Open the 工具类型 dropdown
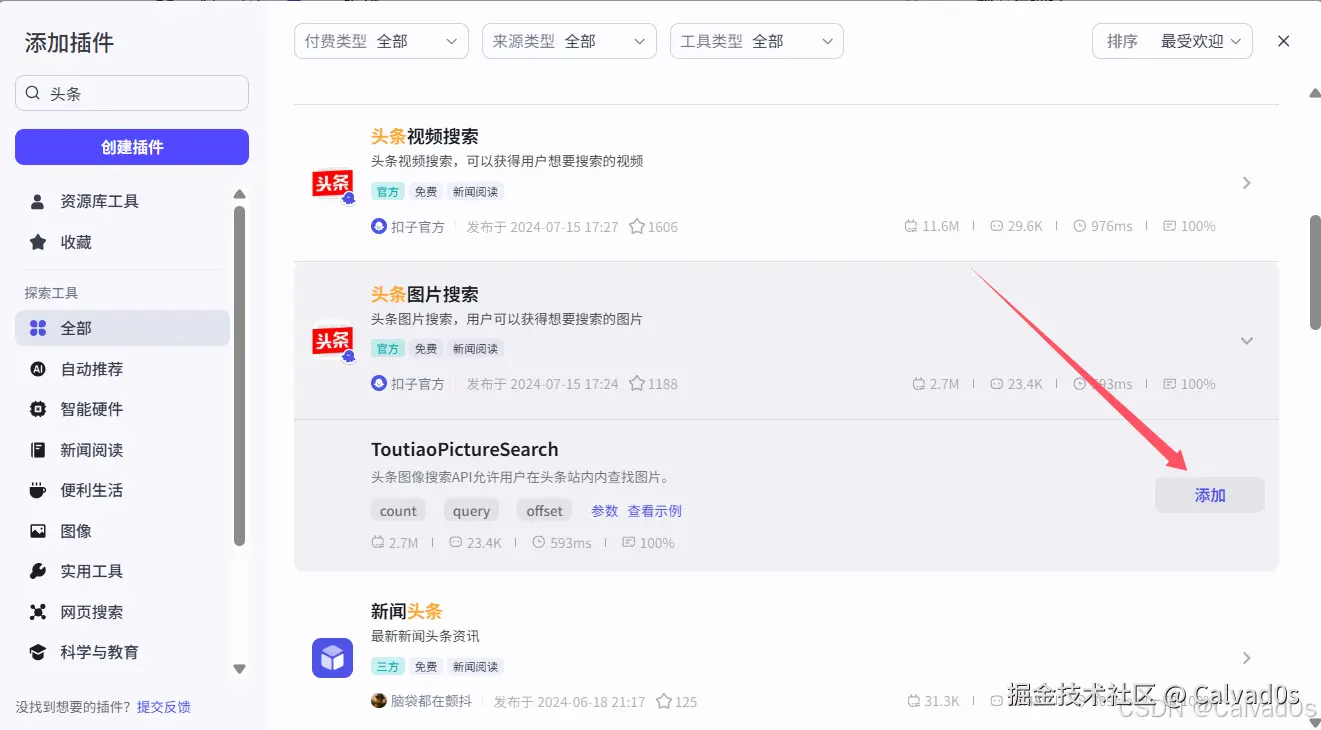This screenshot has width=1321, height=730. 757,41
